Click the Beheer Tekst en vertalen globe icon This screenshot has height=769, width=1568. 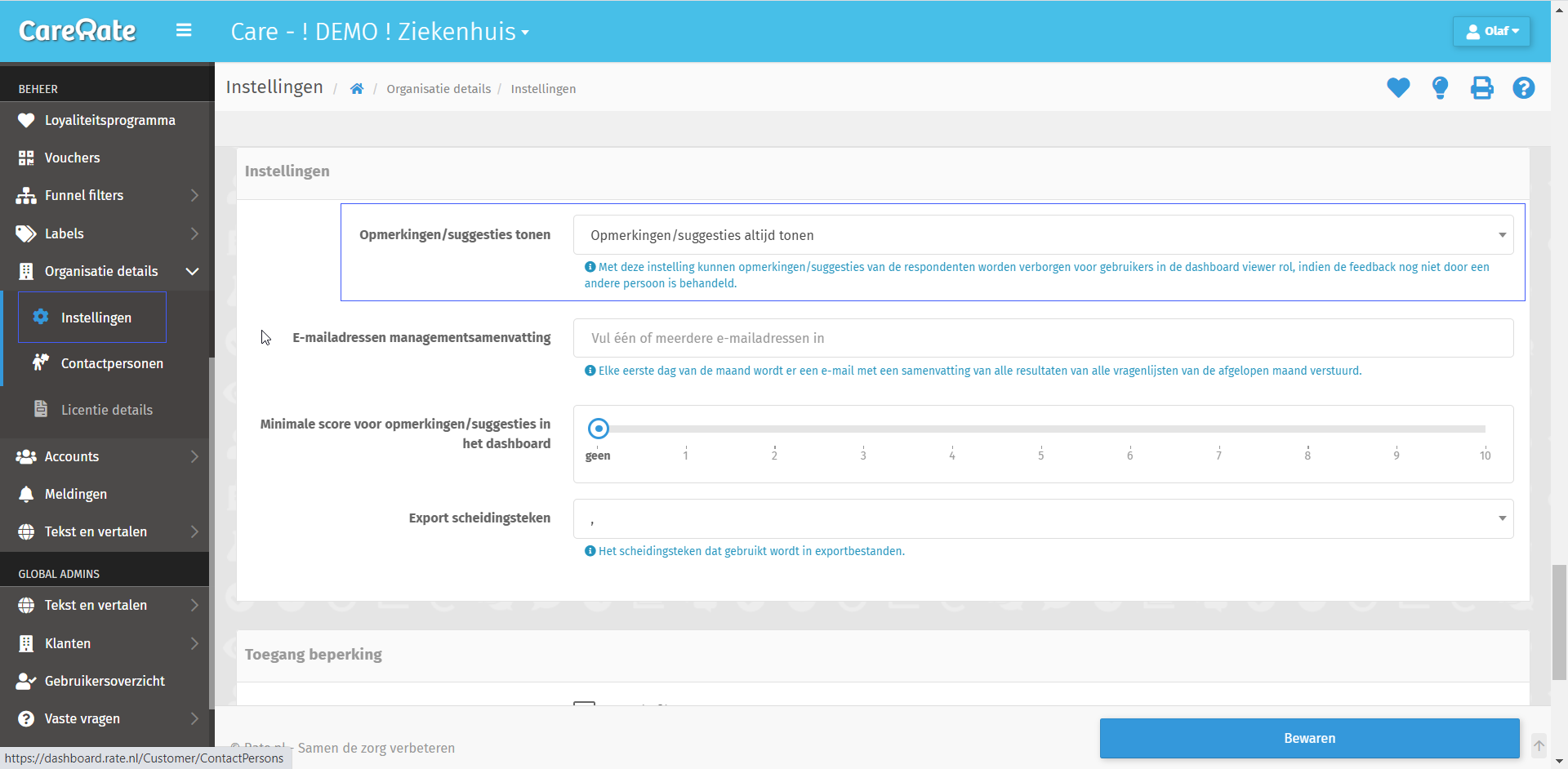coord(26,531)
